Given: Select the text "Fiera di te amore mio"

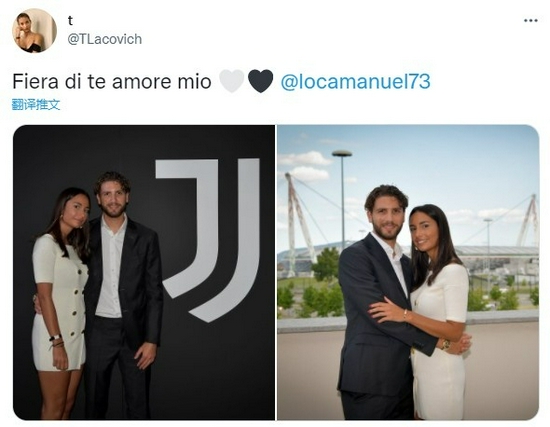Looking at the screenshot, I should pyautogui.click(x=112, y=81).
